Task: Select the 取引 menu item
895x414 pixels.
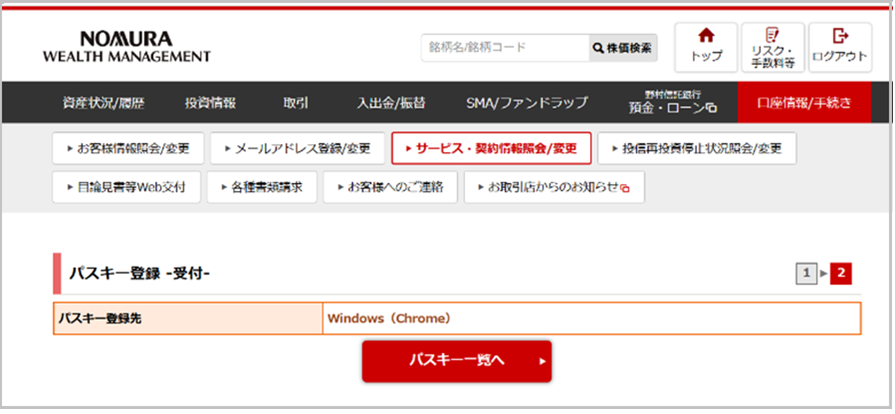Action: 295,103
